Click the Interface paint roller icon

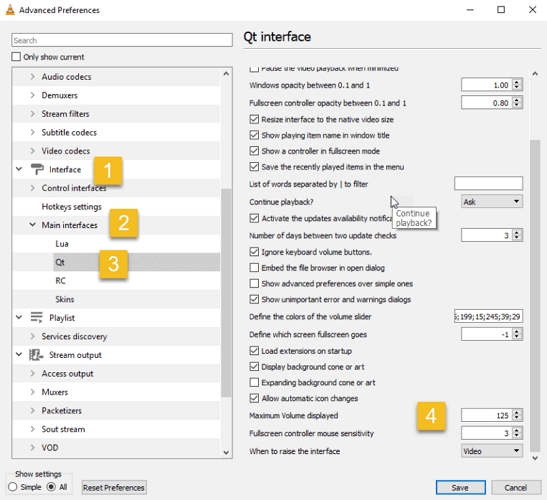pyautogui.click(x=37, y=169)
